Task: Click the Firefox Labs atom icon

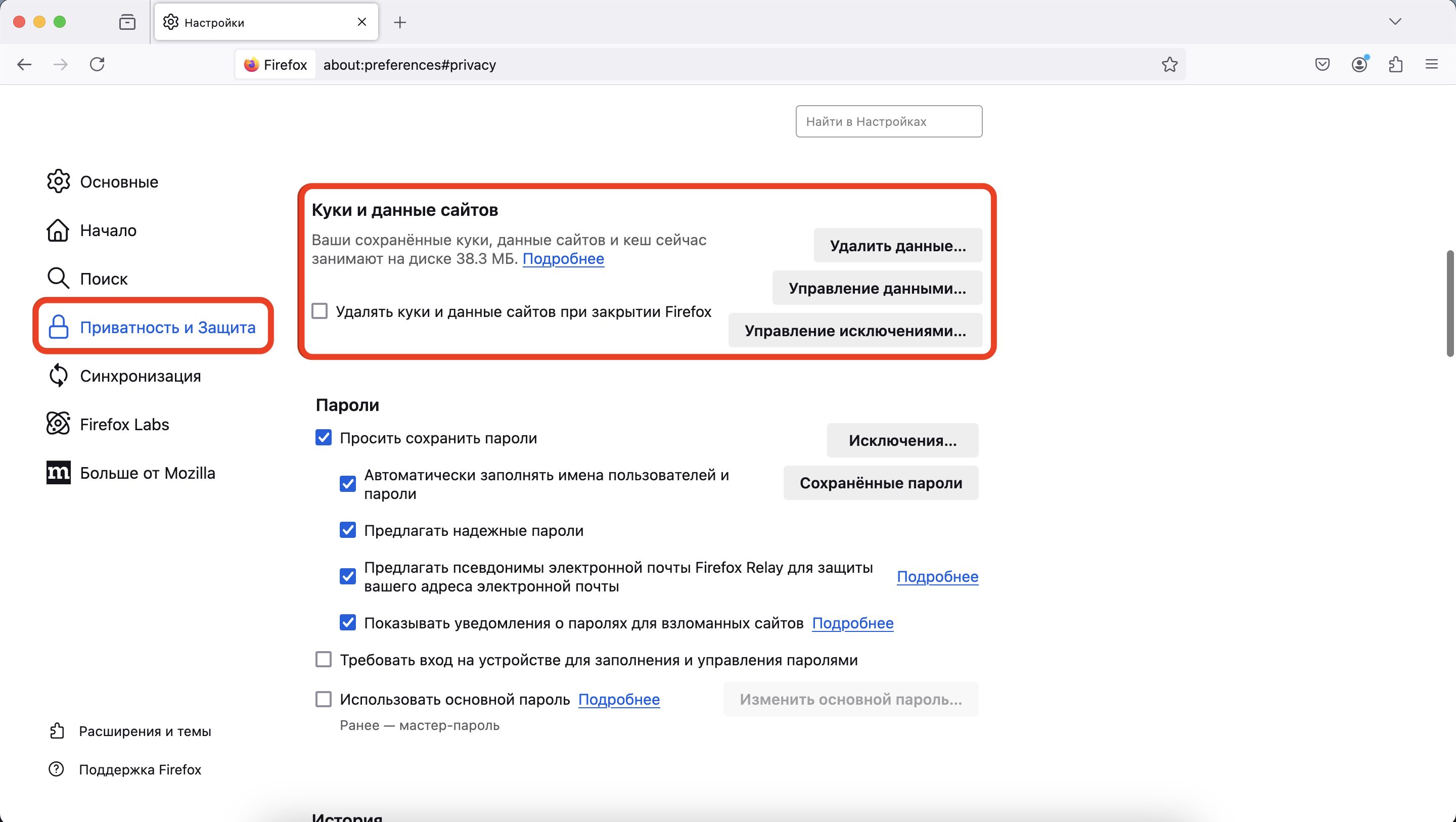Action: 58,424
